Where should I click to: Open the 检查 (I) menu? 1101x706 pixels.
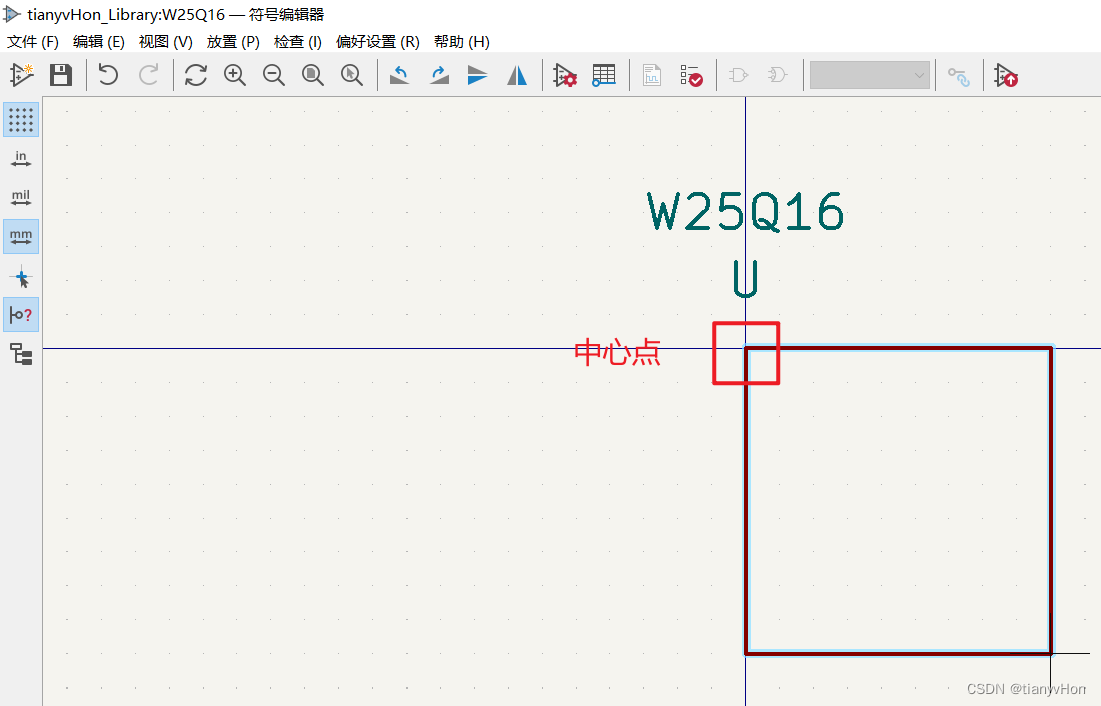click(298, 42)
